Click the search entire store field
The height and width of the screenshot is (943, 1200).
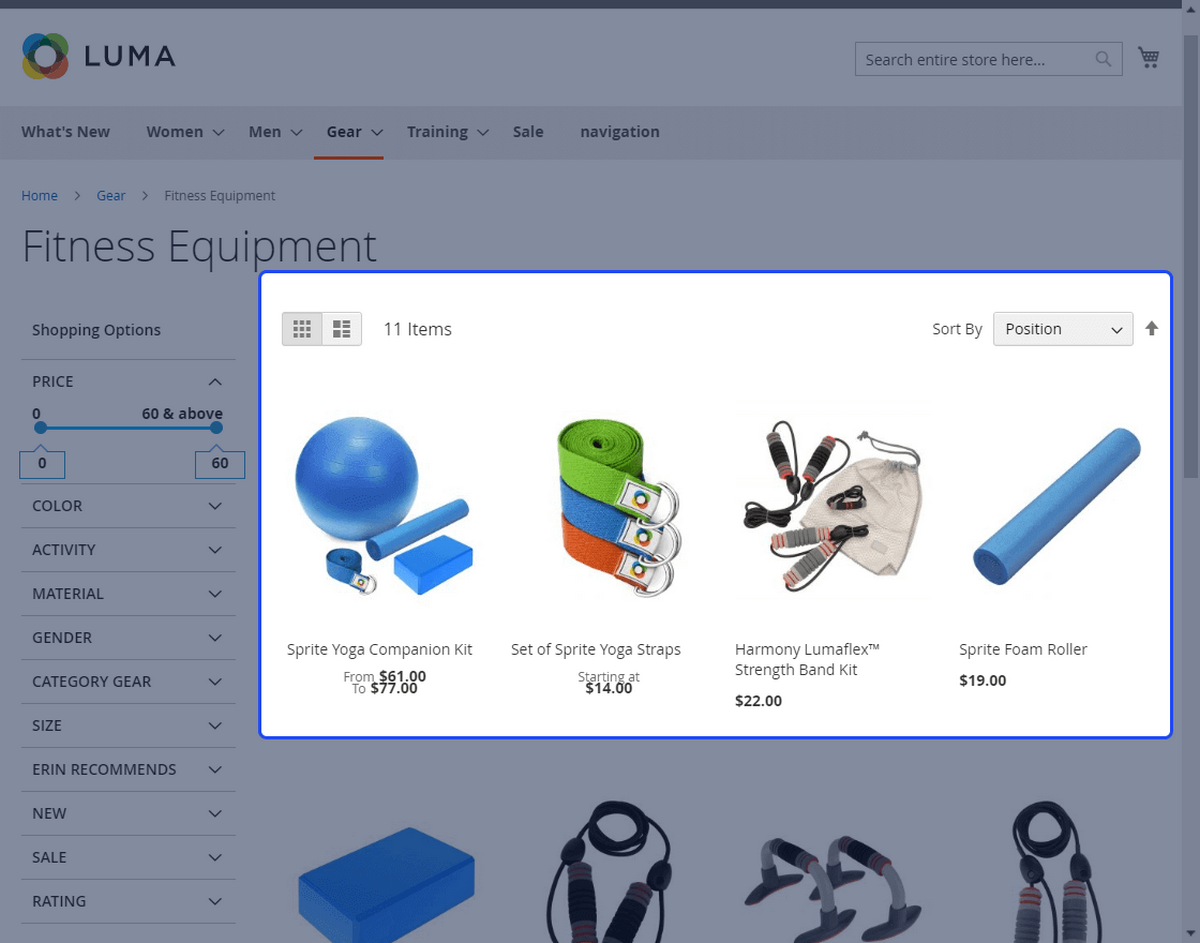pyautogui.click(x=975, y=60)
